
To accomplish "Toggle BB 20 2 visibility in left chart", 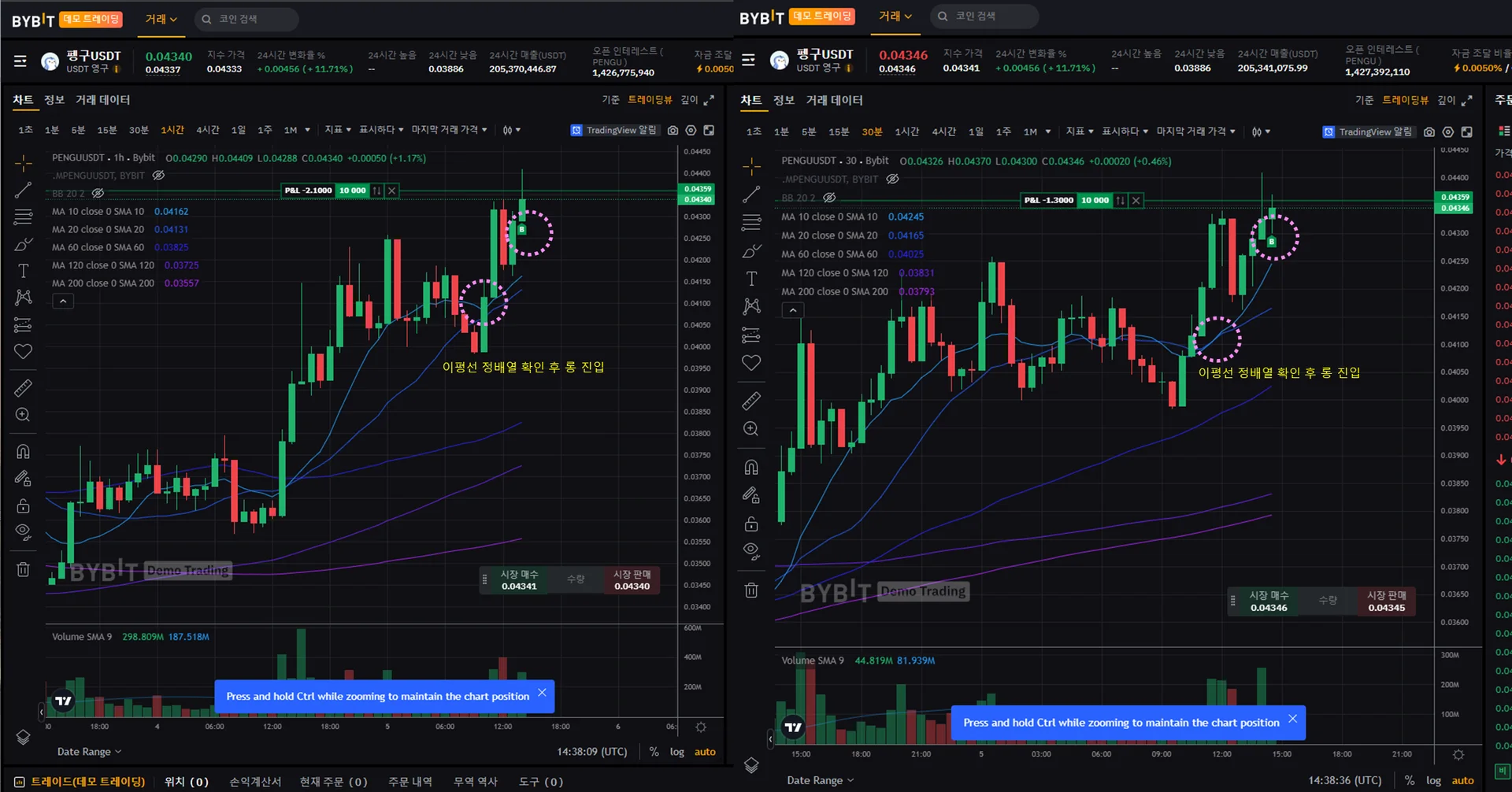I will pos(98,193).
